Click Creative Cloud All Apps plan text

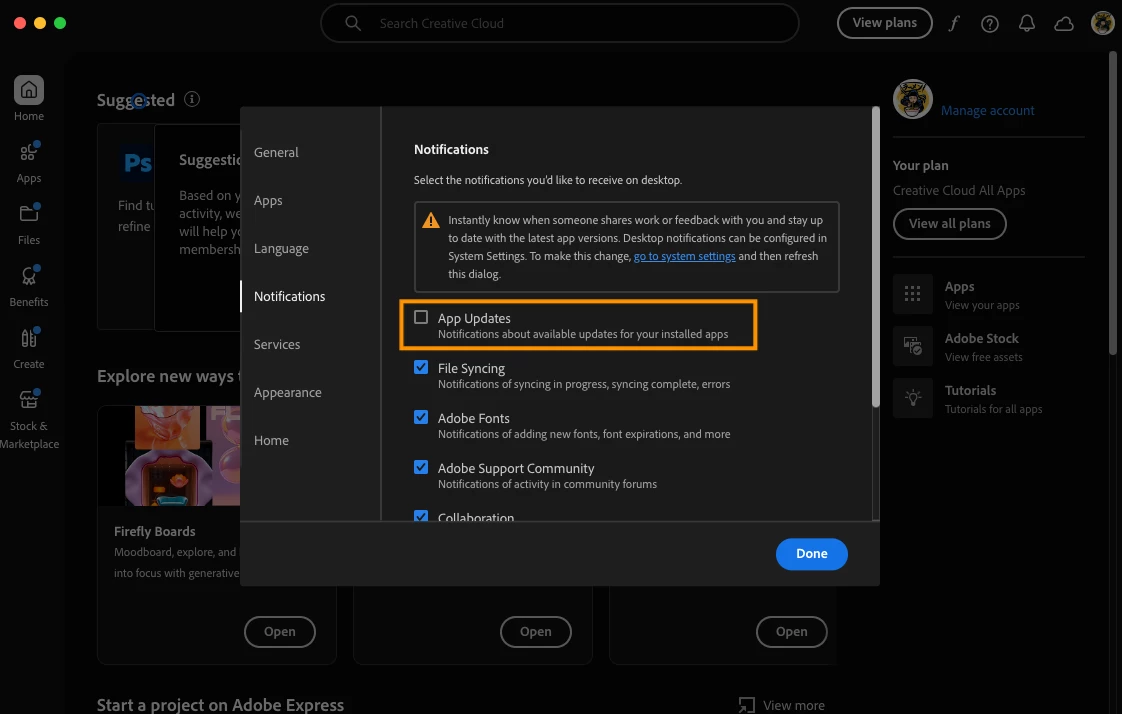(959, 190)
